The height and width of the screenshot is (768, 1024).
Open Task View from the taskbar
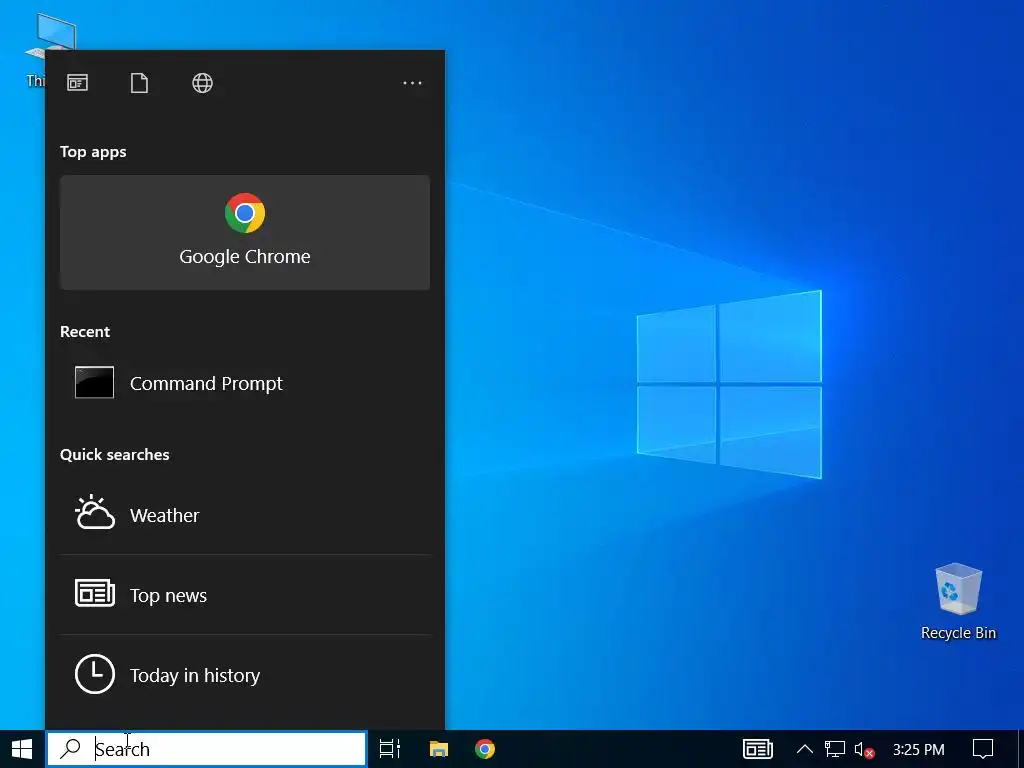pyautogui.click(x=390, y=749)
